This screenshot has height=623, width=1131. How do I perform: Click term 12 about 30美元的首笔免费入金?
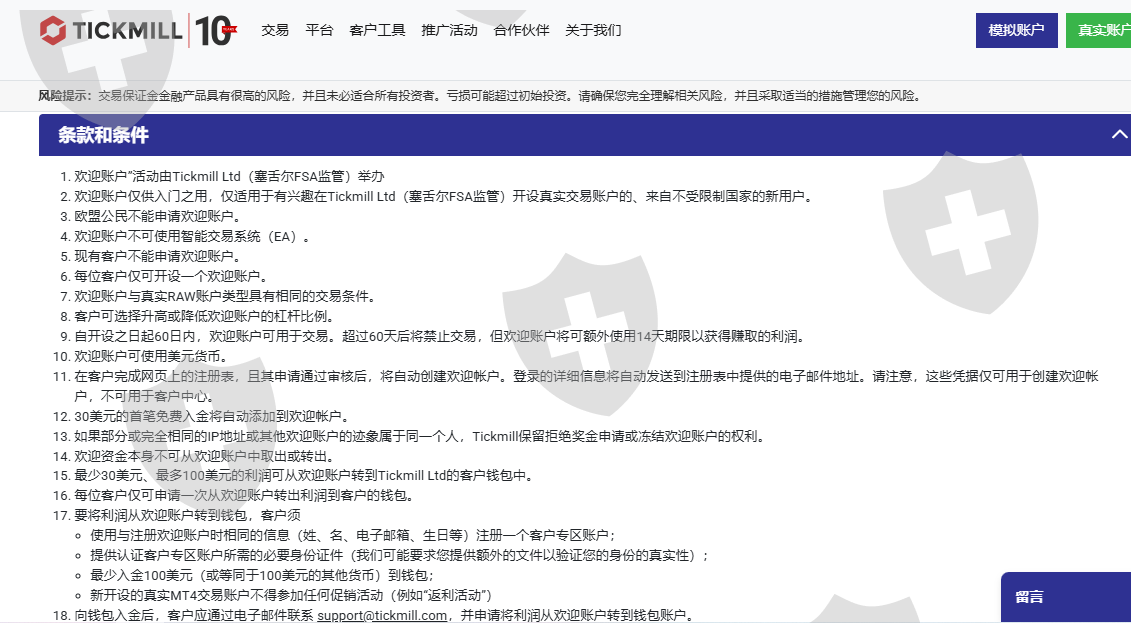(213, 416)
